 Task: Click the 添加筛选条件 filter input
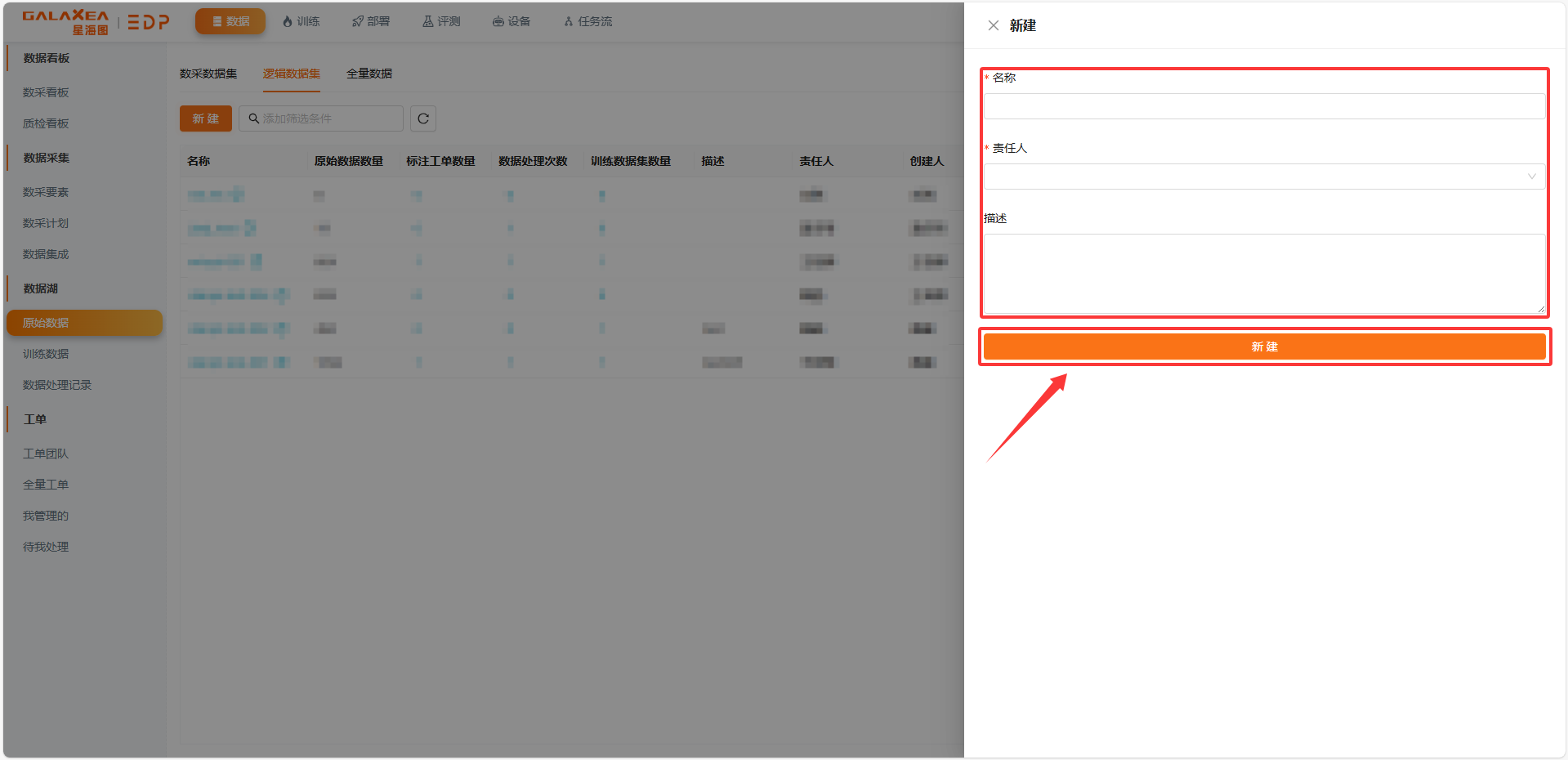pos(327,118)
